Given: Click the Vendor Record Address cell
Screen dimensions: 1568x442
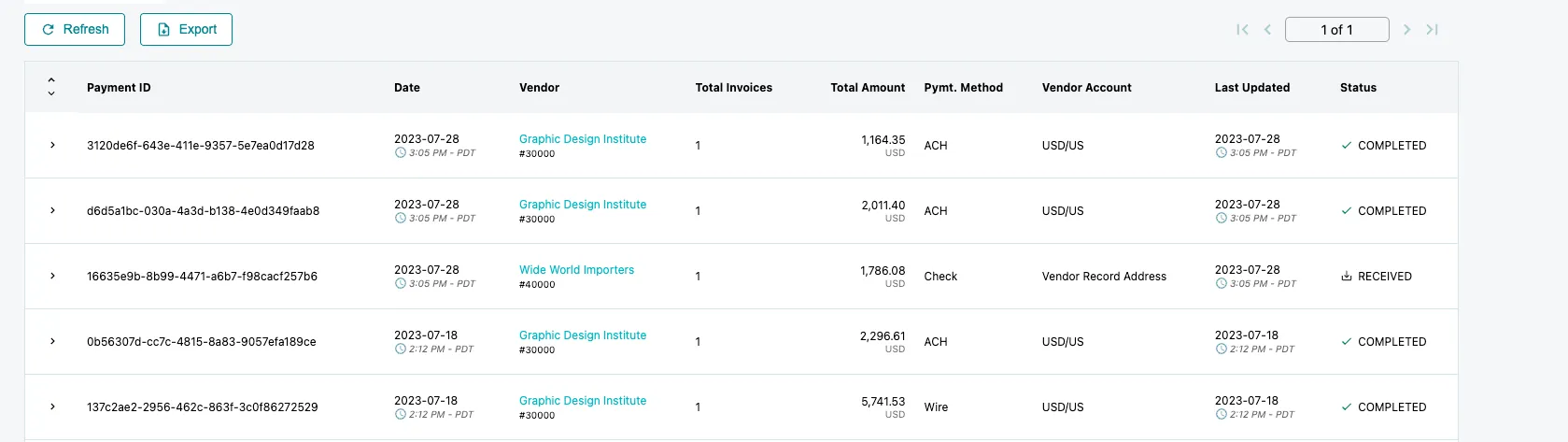Looking at the screenshot, I should point(1104,277).
